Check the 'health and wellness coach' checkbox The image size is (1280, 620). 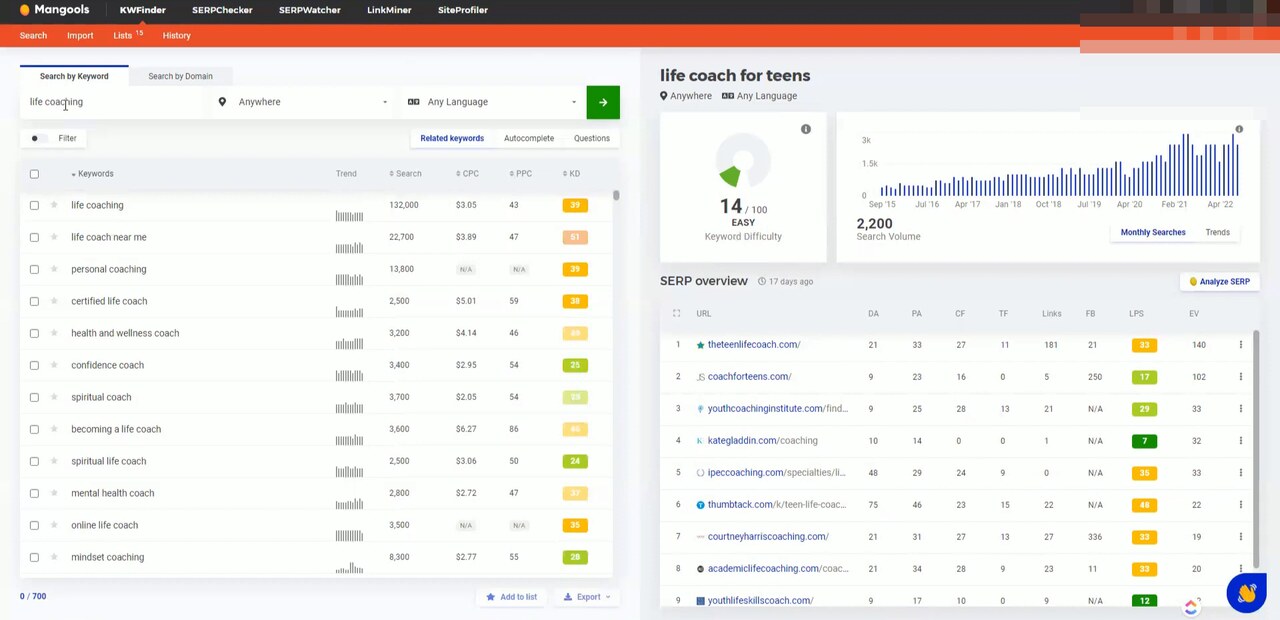pyautogui.click(x=34, y=333)
